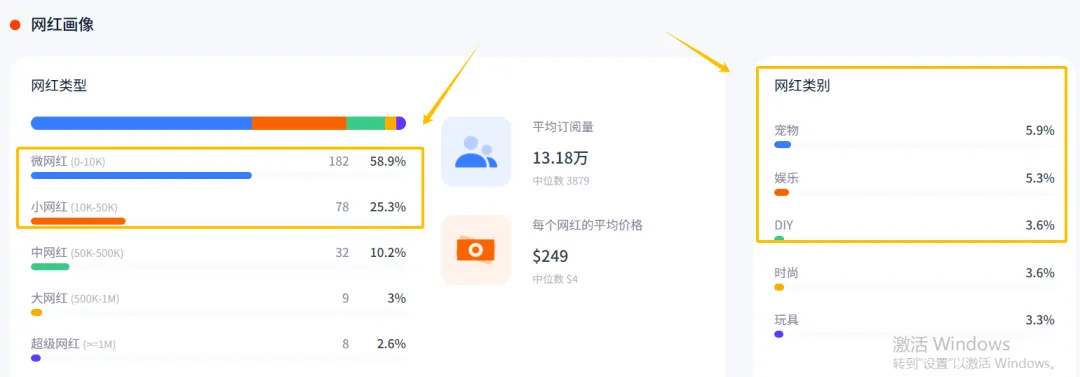Click the orange dot beside 网红画像
Image resolution: width=1080 pixels, height=377 pixels.
tap(14, 26)
